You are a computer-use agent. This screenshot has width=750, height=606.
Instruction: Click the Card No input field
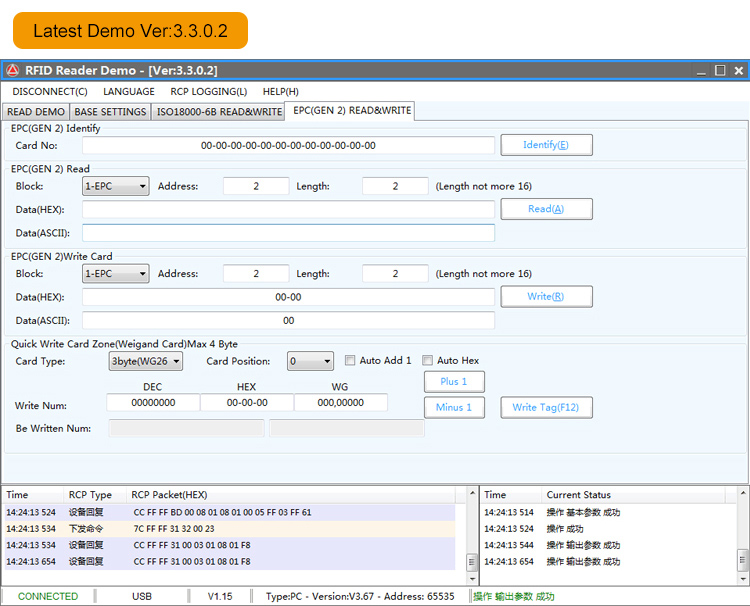288,146
